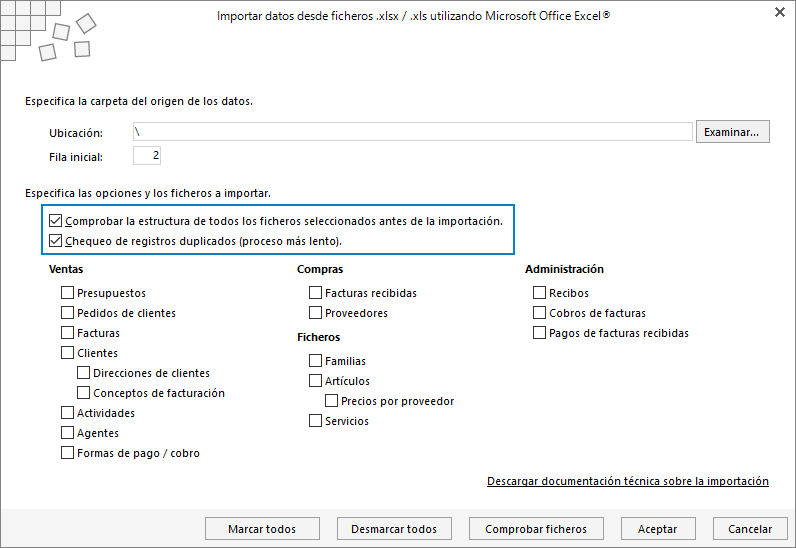The width and height of the screenshot is (796, 548).
Task: Check the Actividades box
Action: click(67, 412)
